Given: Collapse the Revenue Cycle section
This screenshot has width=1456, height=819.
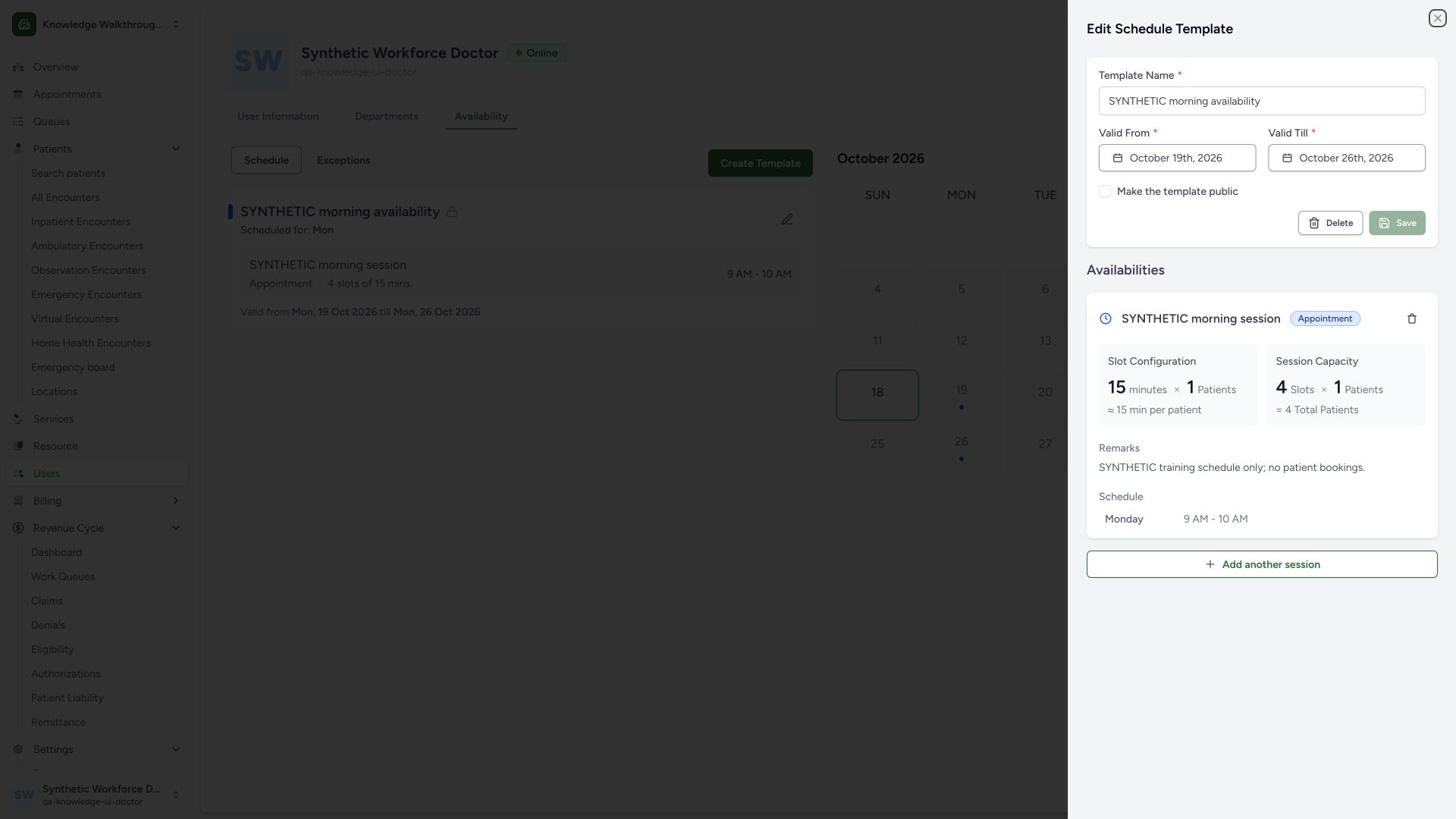Looking at the screenshot, I should pos(176,528).
